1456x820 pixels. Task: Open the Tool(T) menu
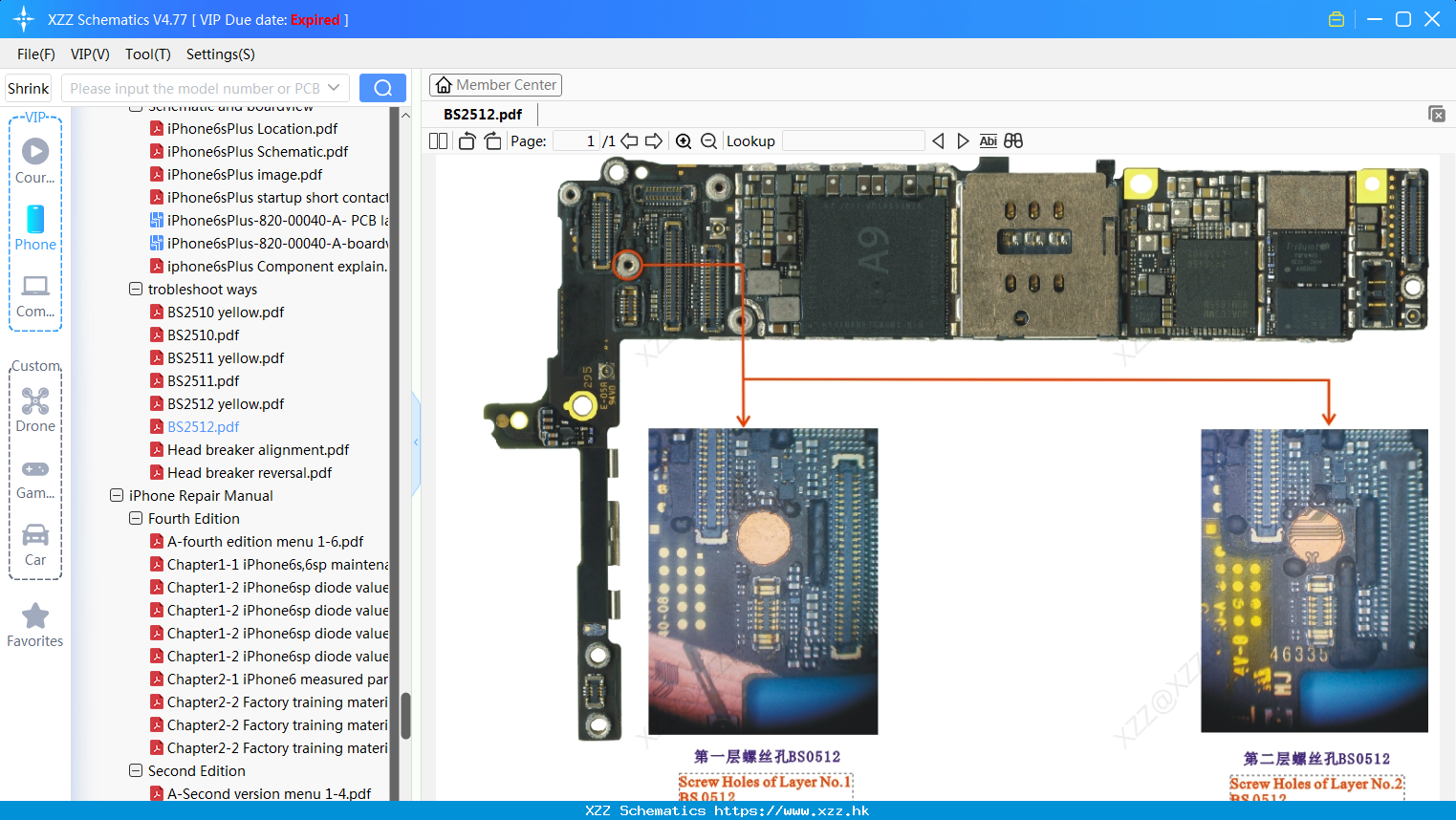148,54
